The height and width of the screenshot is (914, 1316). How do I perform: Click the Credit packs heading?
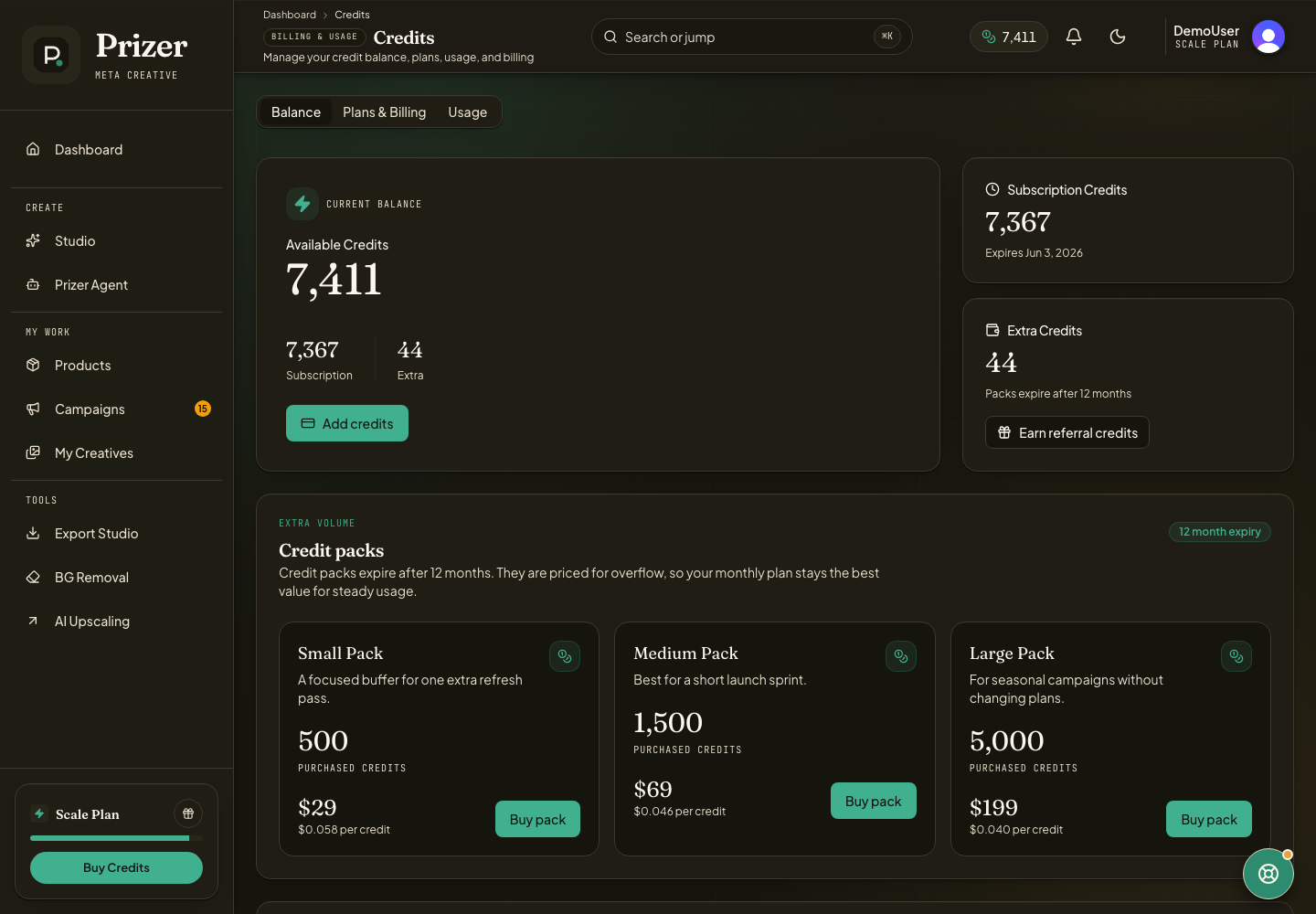coord(331,550)
